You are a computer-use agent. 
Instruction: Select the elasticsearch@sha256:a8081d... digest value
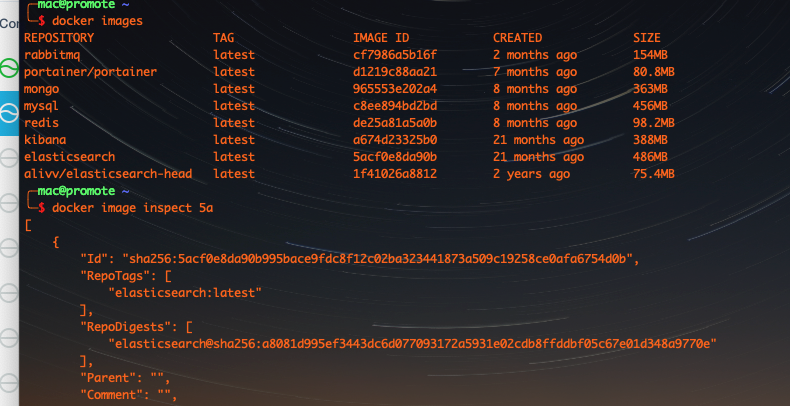pyautogui.click(x=413, y=344)
